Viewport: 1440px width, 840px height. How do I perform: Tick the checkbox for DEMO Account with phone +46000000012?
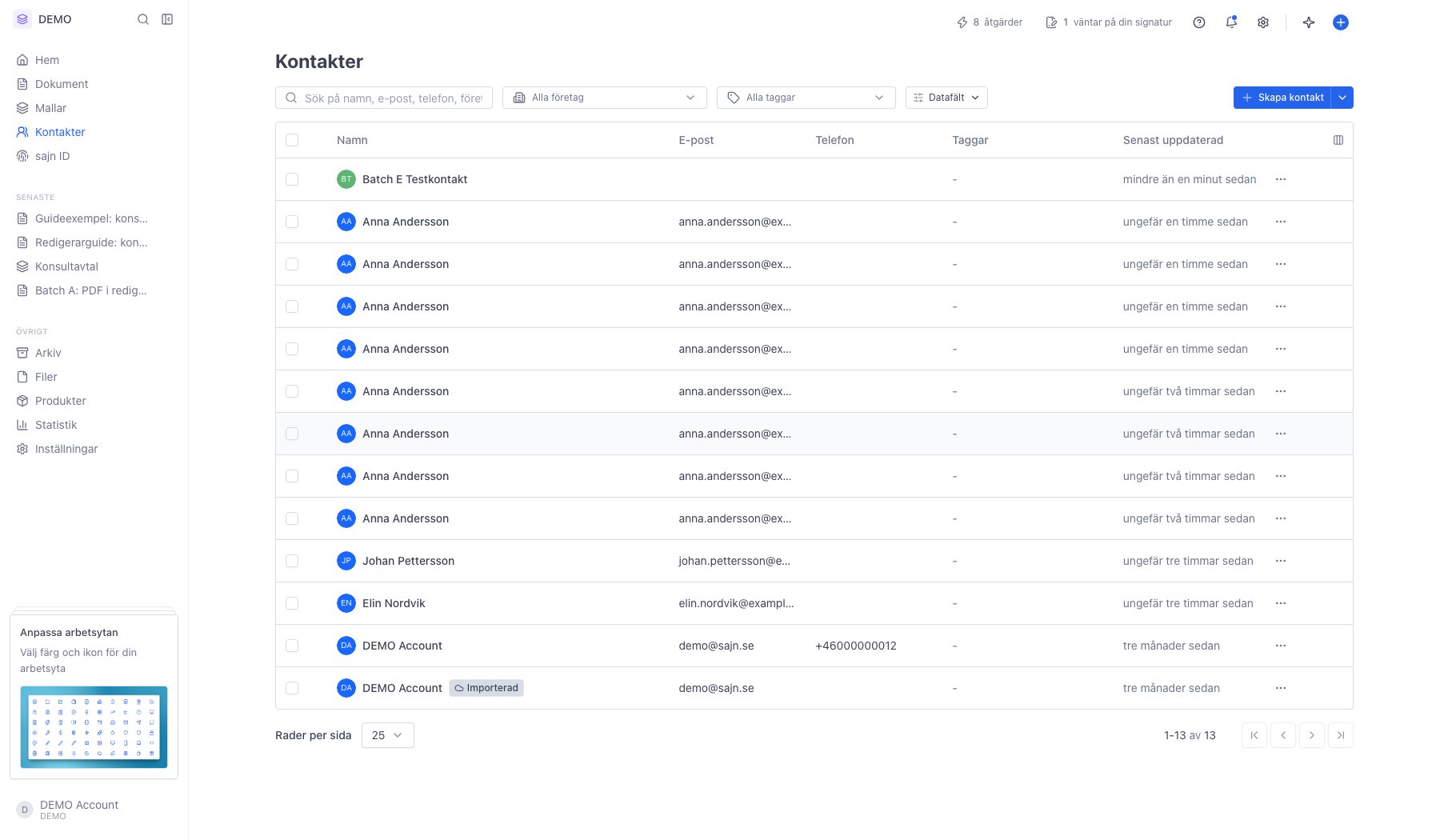[x=292, y=646]
